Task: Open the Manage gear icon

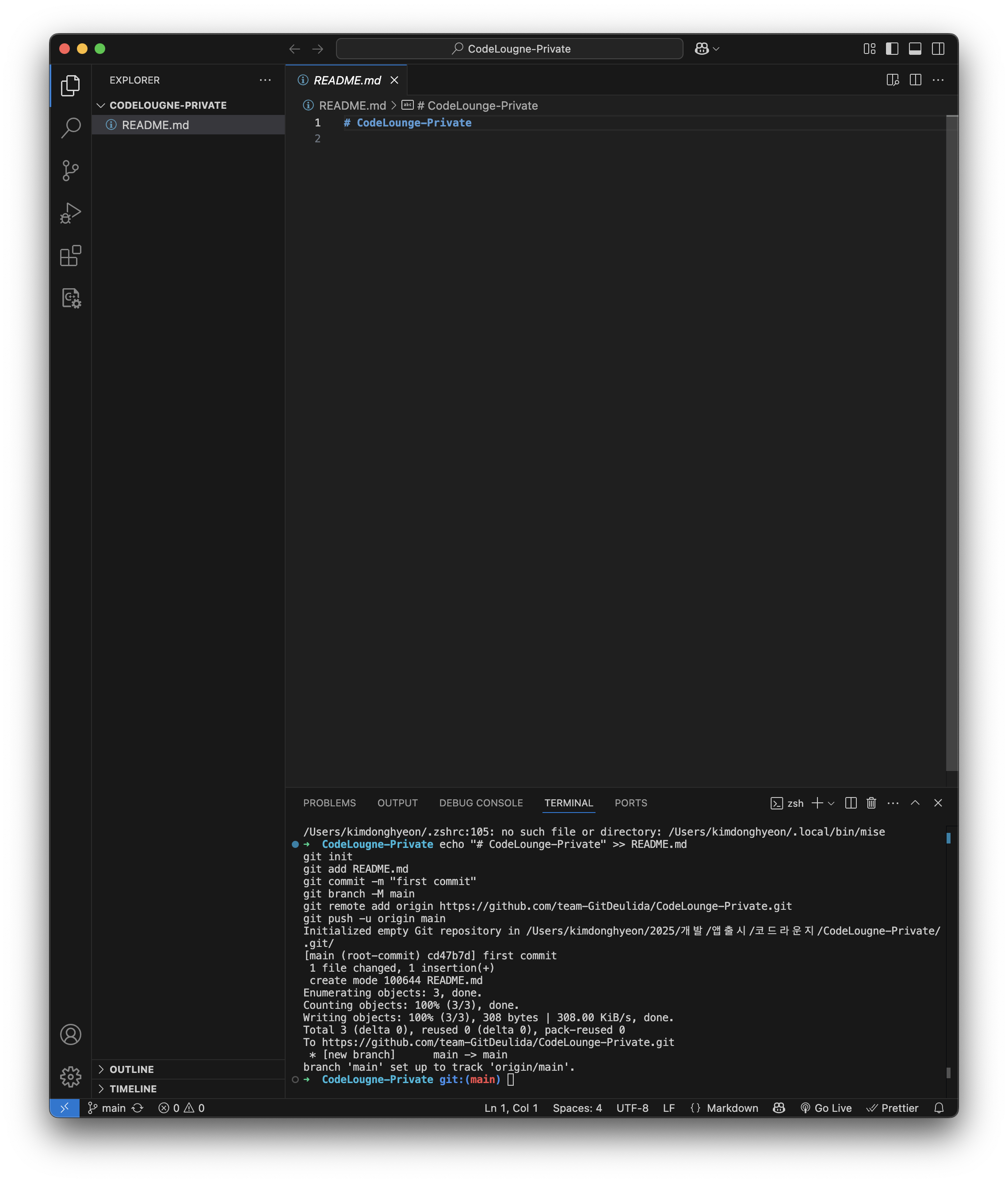Action: click(70, 1076)
